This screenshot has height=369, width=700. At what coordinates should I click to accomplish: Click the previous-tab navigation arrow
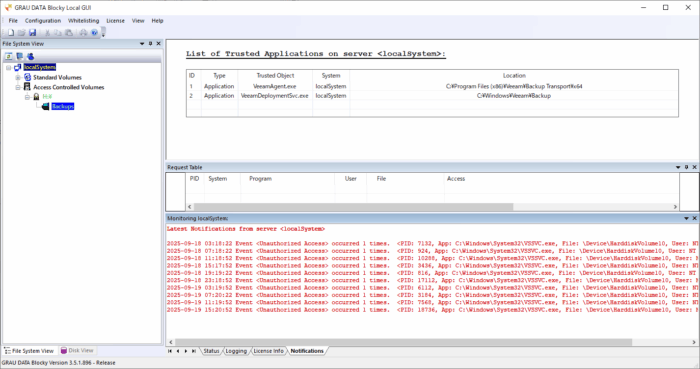point(178,351)
